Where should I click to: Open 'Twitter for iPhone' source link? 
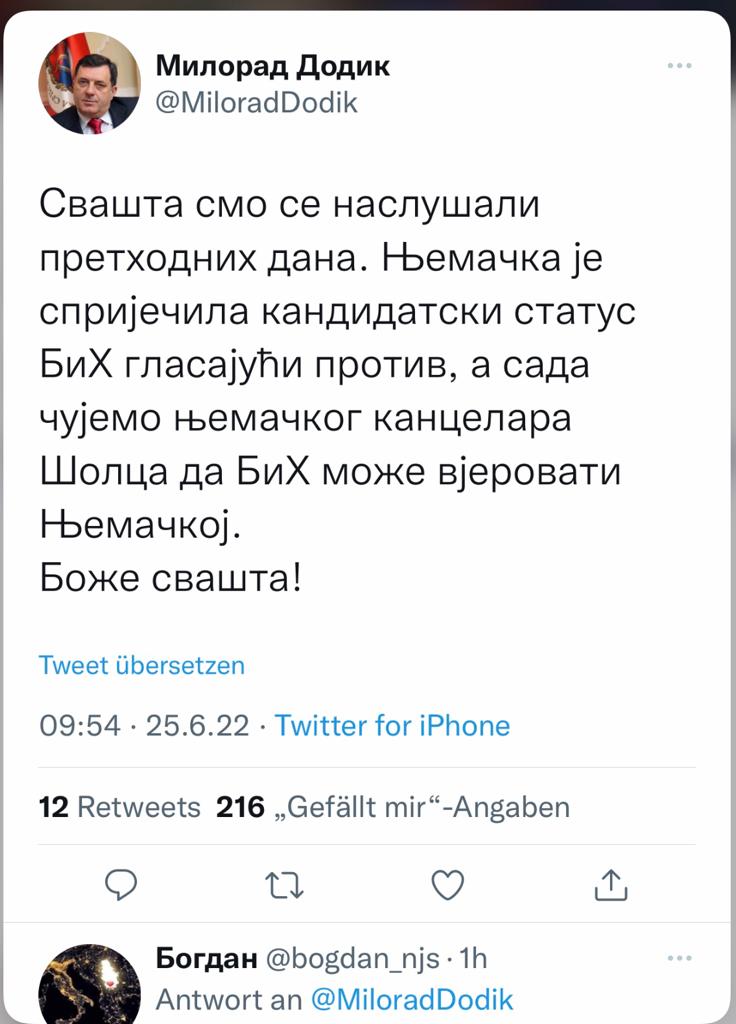tap(392, 725)
